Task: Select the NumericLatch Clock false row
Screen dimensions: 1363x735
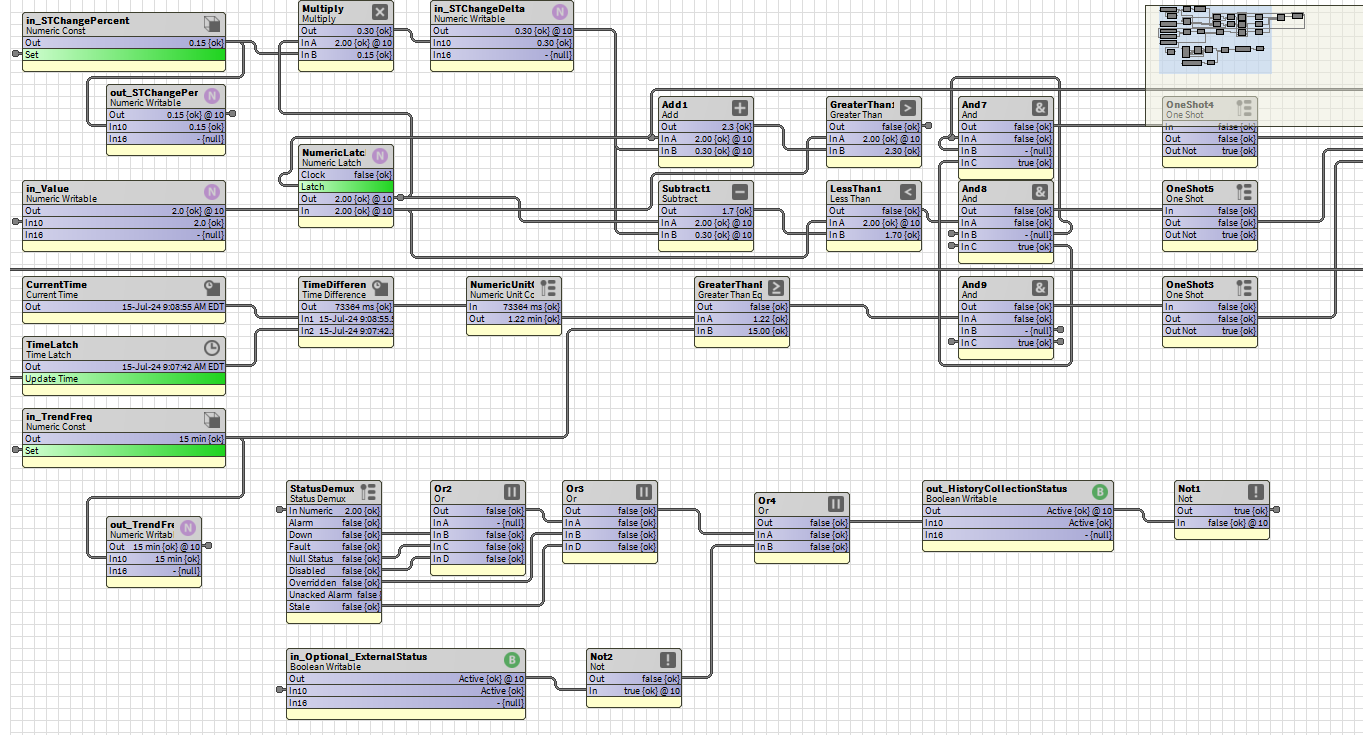Action: pos(346,175)
